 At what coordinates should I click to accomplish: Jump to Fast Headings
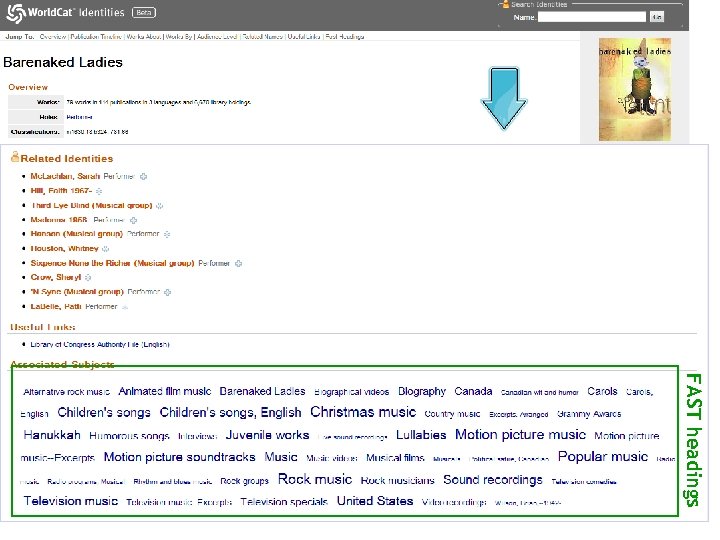344,37
